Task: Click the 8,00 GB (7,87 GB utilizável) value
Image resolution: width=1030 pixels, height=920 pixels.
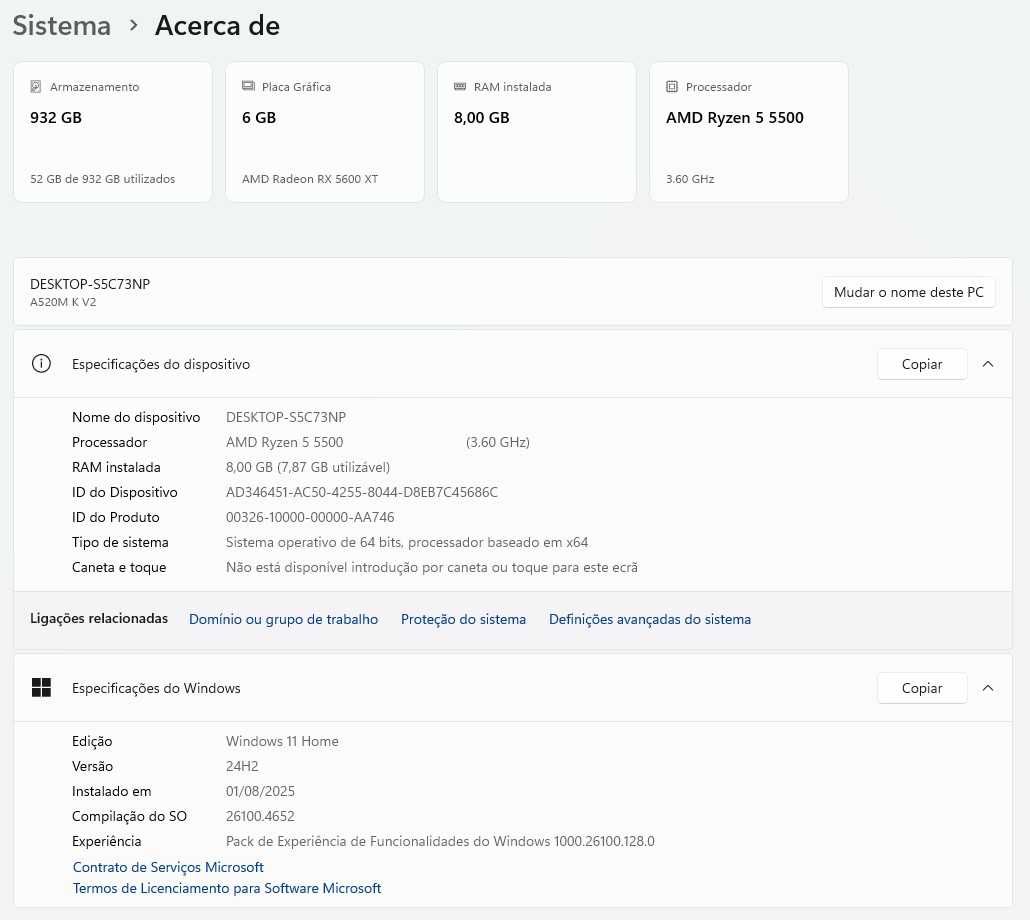Action: [308, 467]
